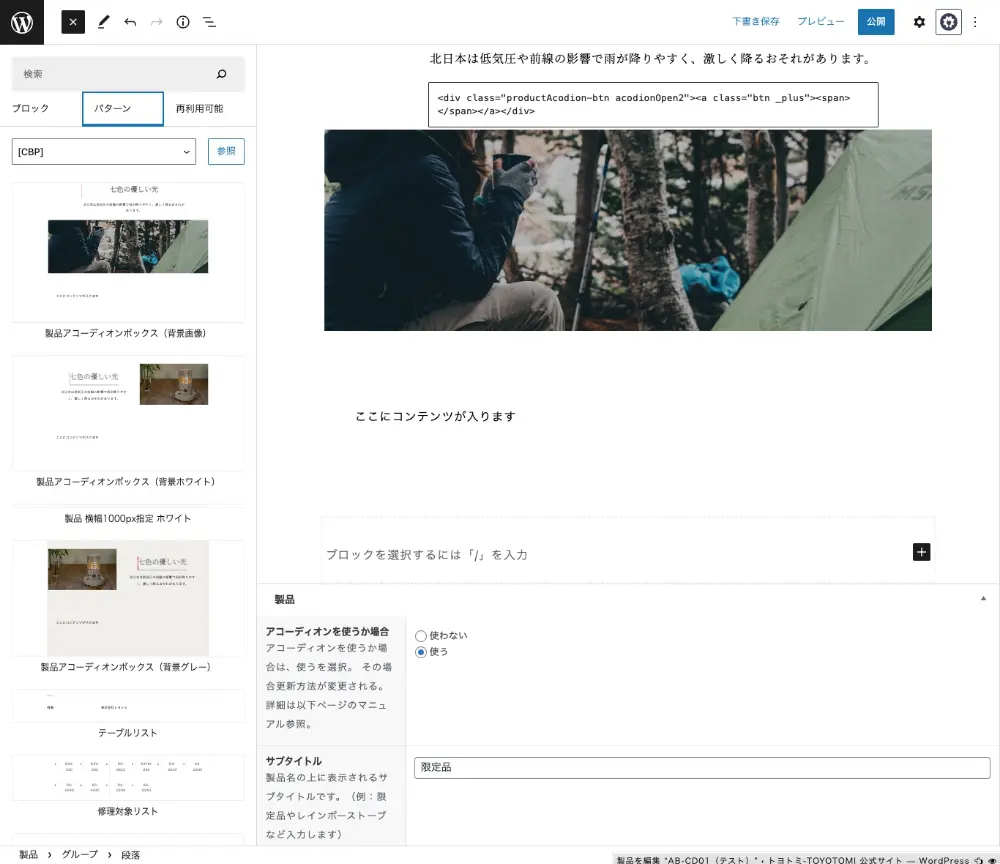1000x864 pixels.
Task: Click 製品 in the breadcrumb
Action: click(x=28, y=854)
